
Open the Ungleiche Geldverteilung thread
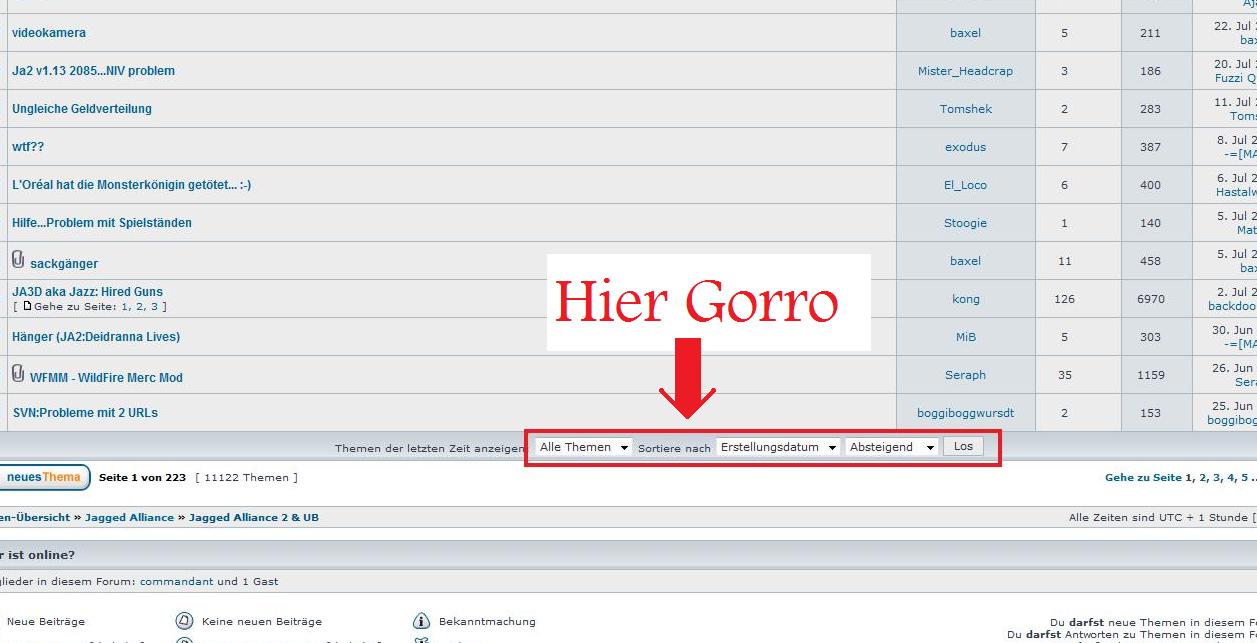click(x=82, y=109)
